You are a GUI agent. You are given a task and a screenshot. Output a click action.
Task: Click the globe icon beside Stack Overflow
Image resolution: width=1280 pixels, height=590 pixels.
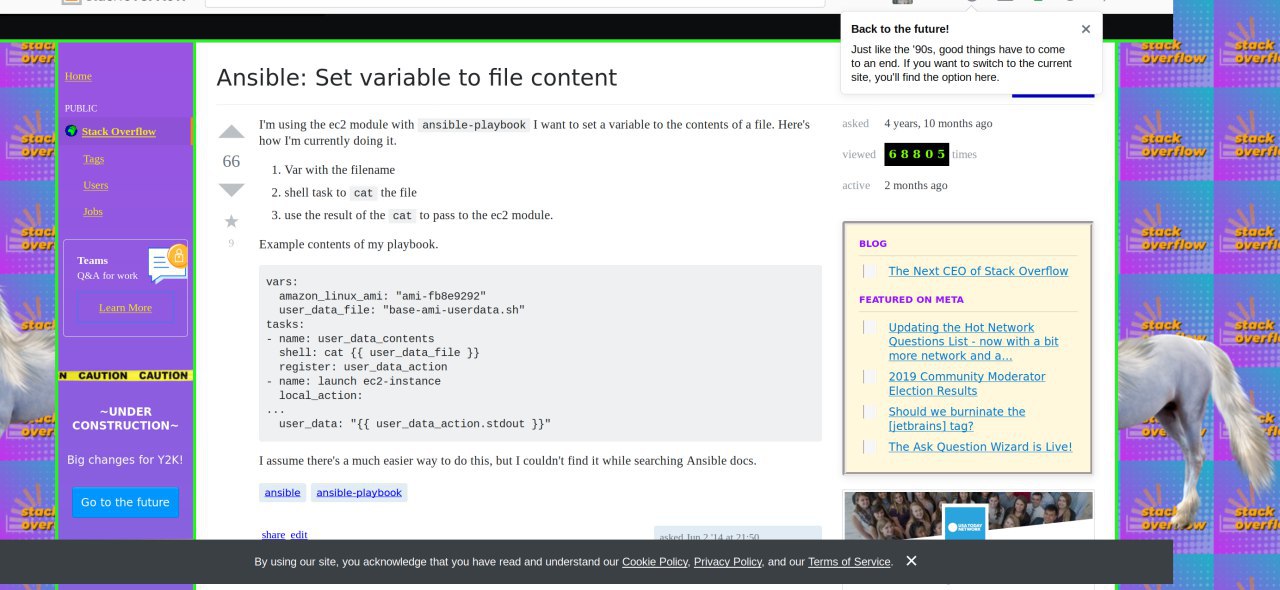coord(71,131)
